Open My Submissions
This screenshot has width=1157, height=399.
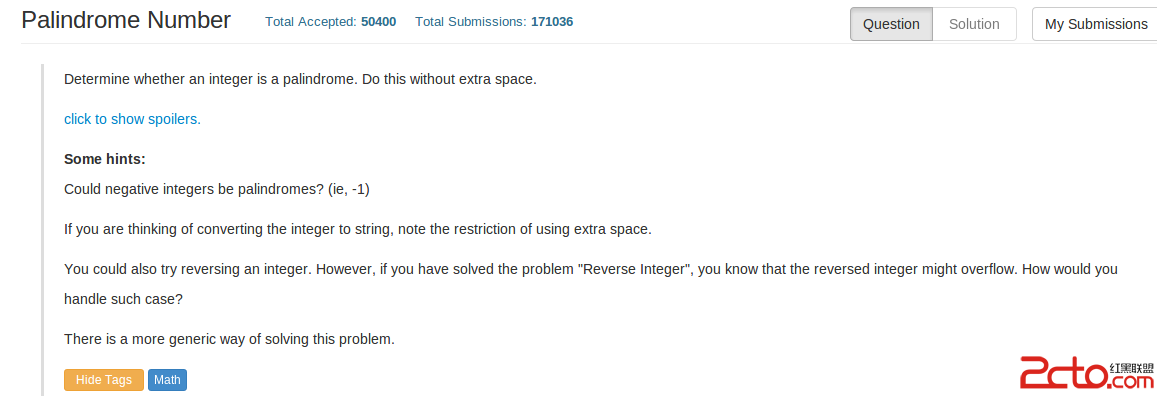pos(1095,24)
